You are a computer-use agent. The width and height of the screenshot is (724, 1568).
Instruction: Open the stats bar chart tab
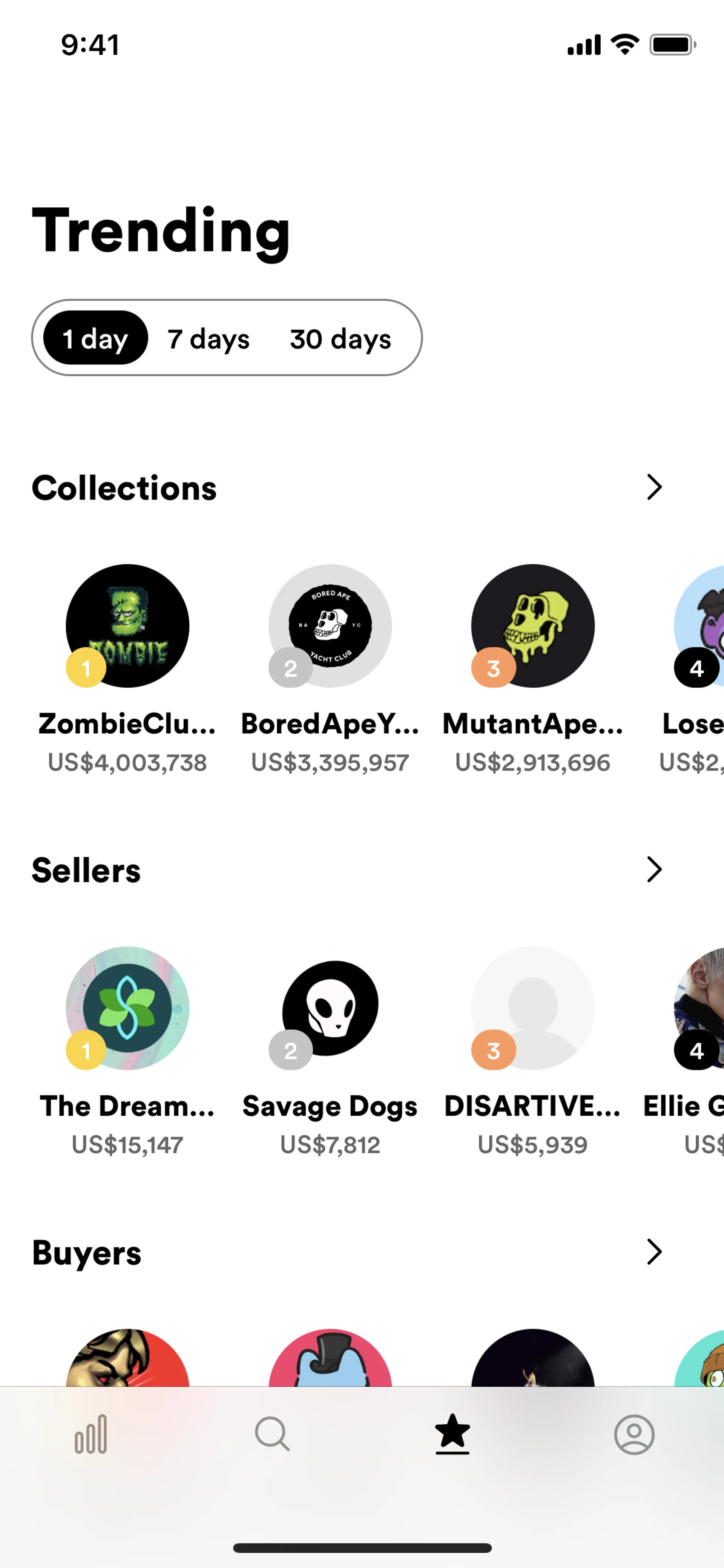[x=91, y=1434]
